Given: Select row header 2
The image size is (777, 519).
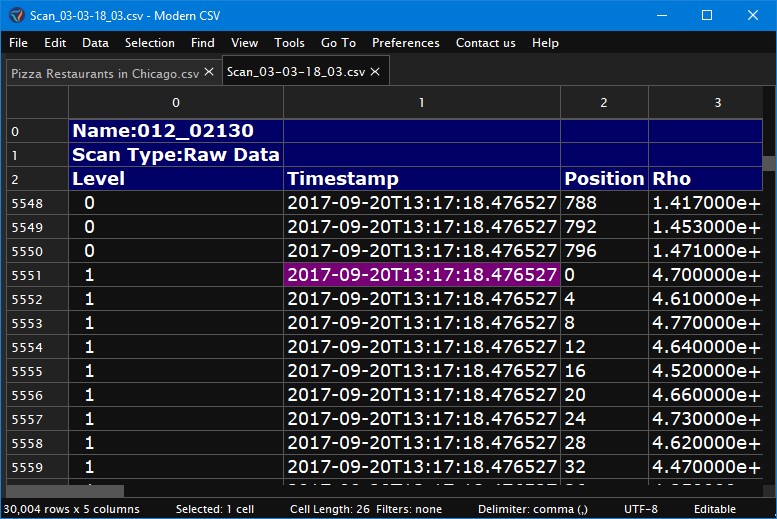Looking at the screenshot, I should [x=37, y=179].
